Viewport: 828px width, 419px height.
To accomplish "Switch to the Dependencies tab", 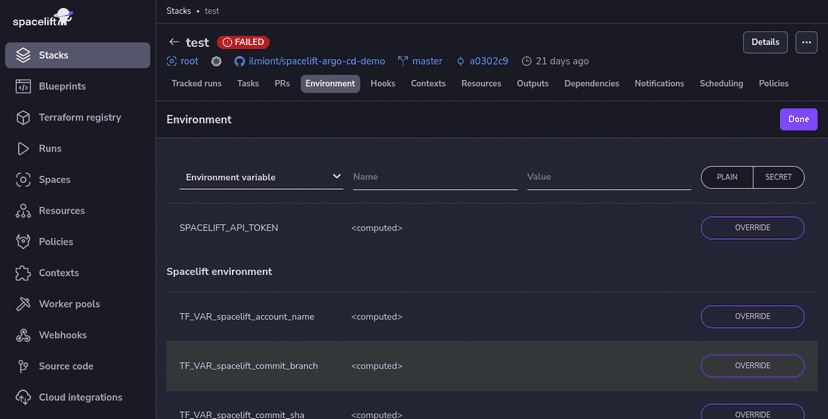I will [591, 84].
